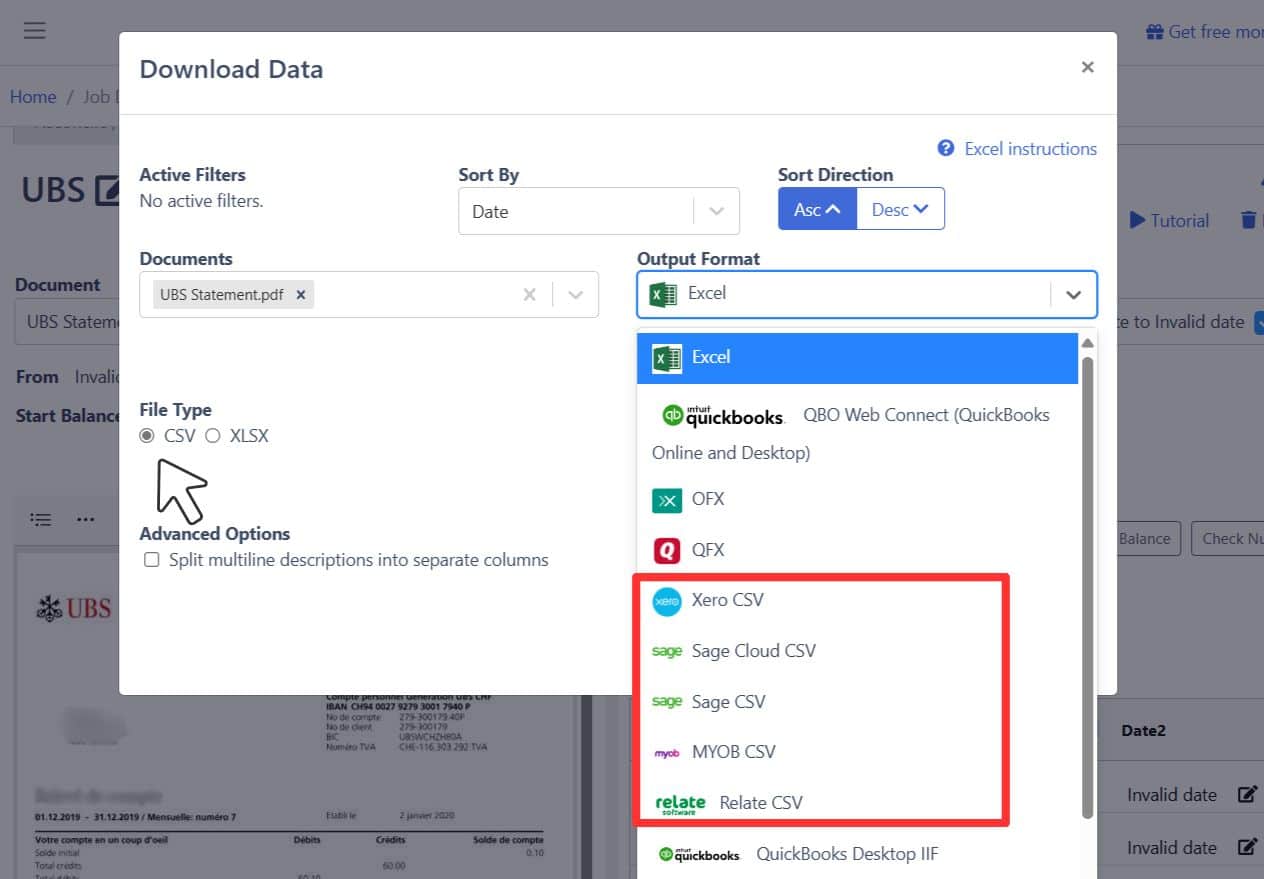Choose QuickBooks Desktop IIF format

click(x=858, y=854)
